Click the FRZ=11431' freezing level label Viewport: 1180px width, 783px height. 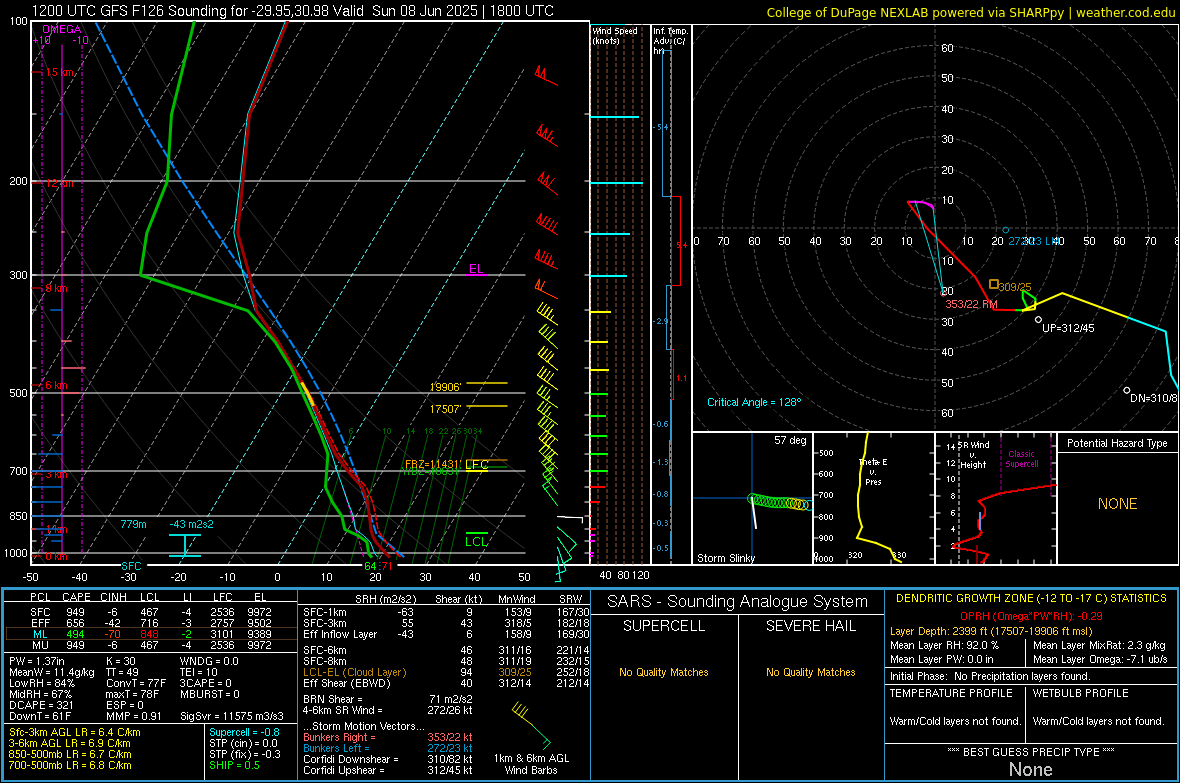432,465
